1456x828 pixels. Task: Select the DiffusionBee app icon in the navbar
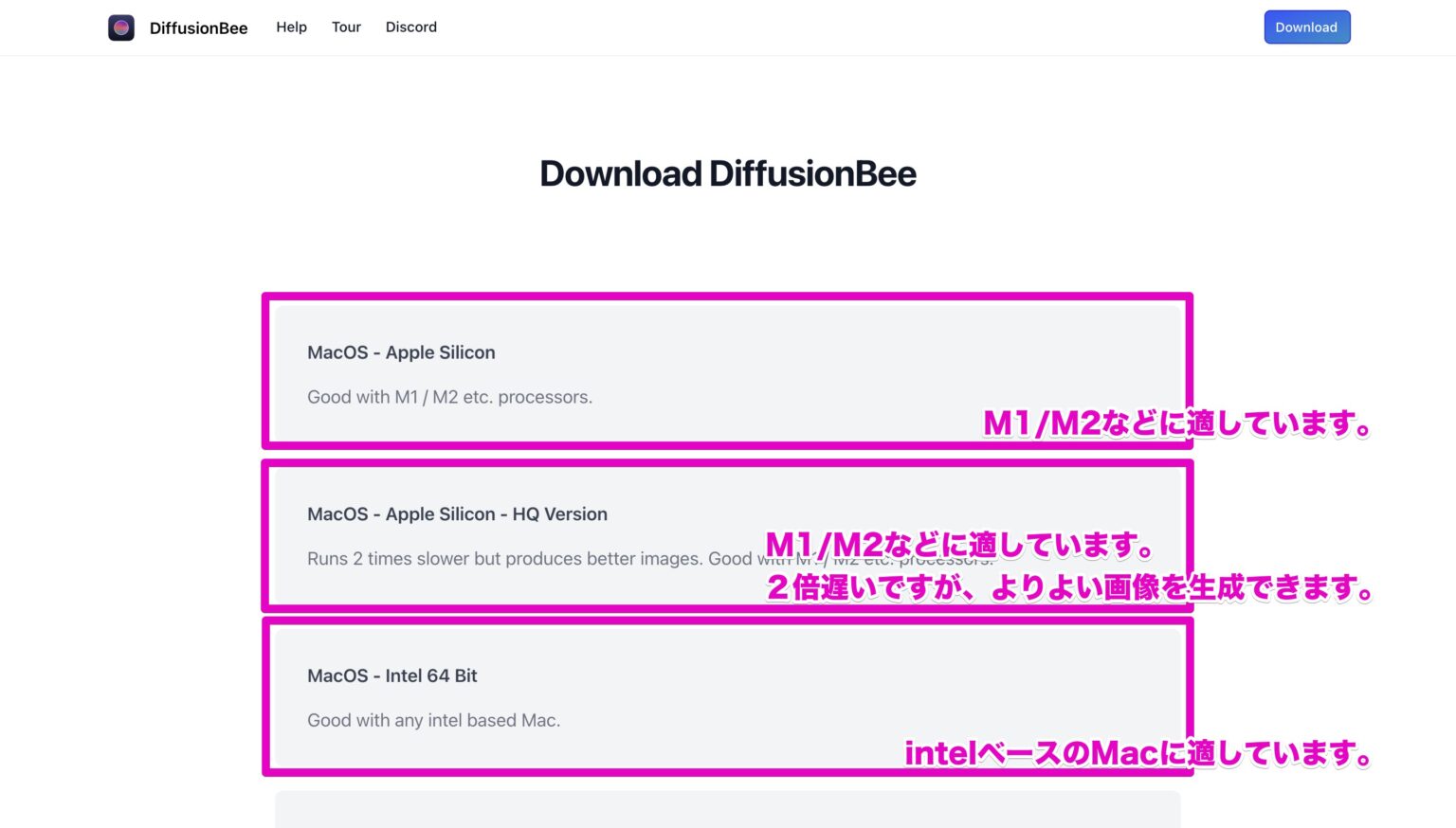coord(120,27)
